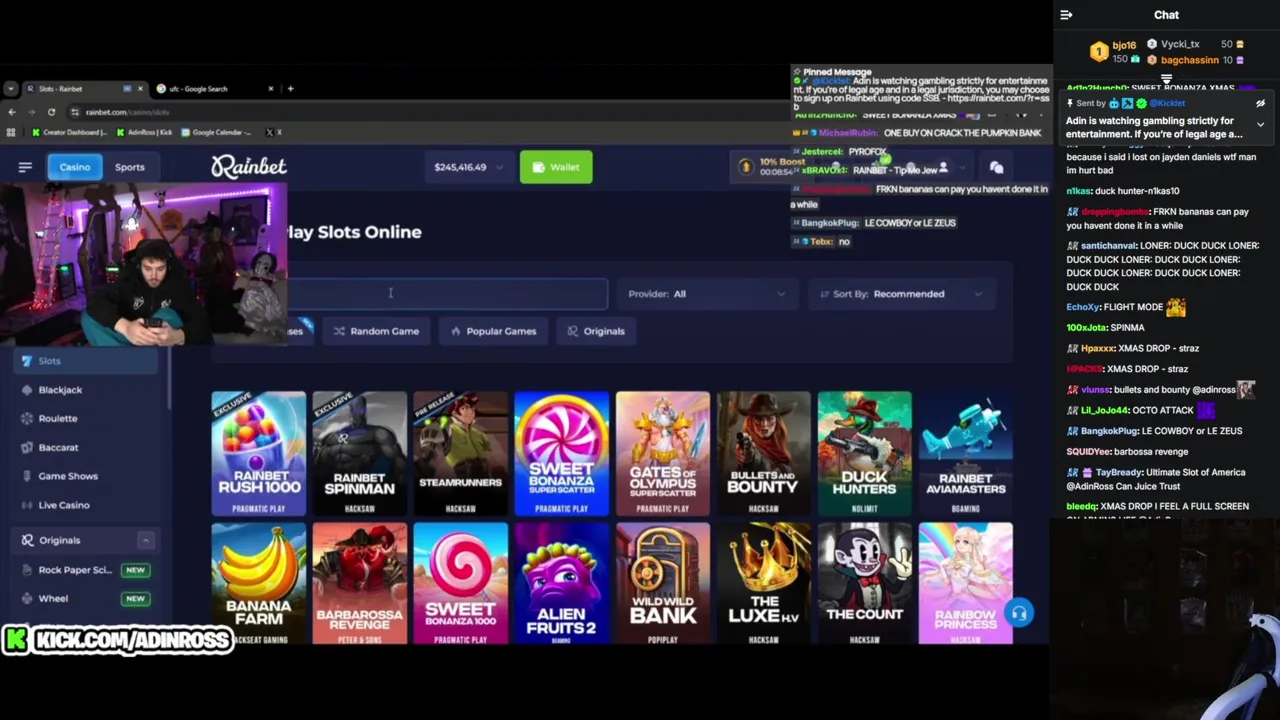Open Creator Dashboard bookmark
Viewport: 1280px width, 720px height.
[x=69, y=132]
